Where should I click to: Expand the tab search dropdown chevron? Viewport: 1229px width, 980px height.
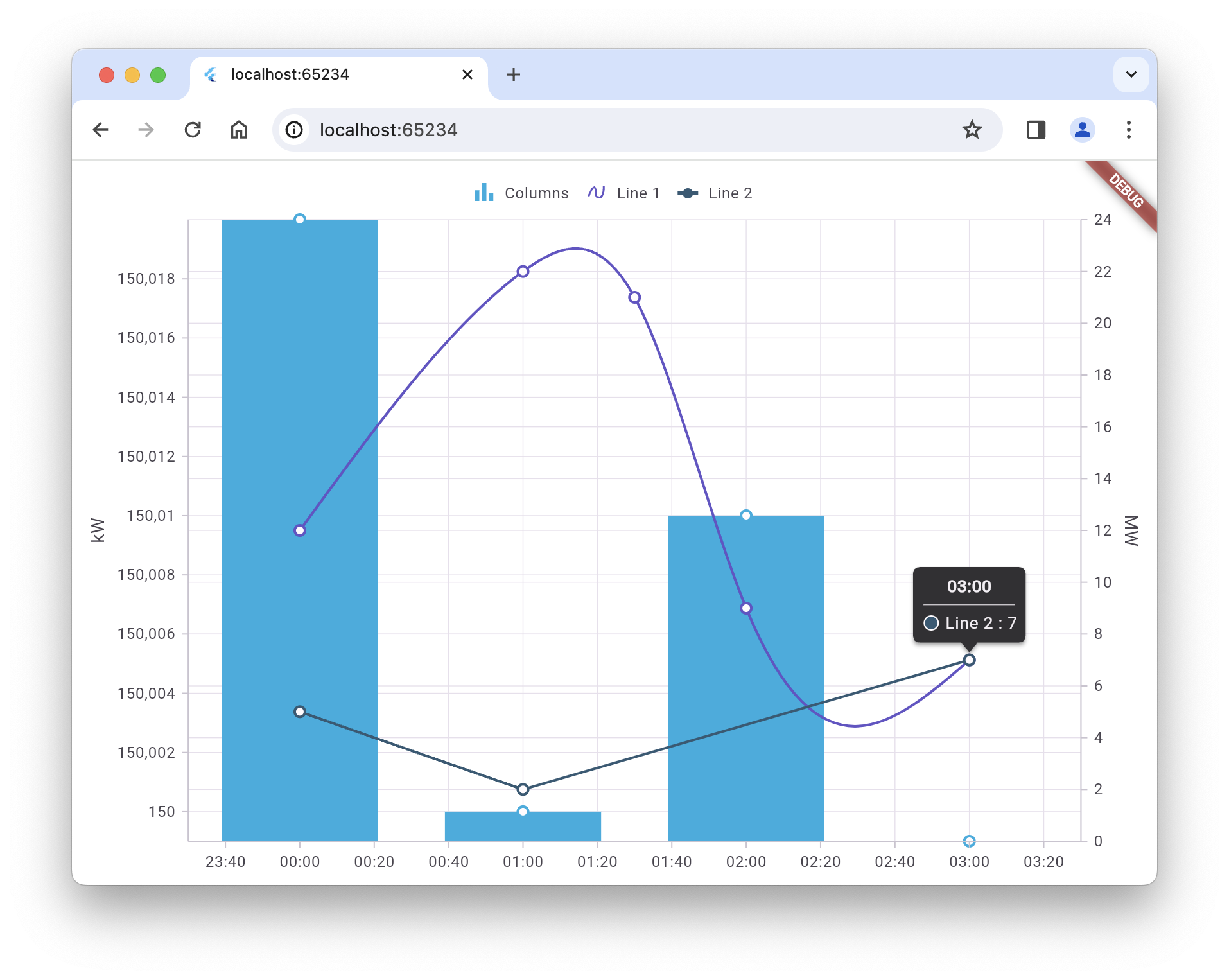1131,74
